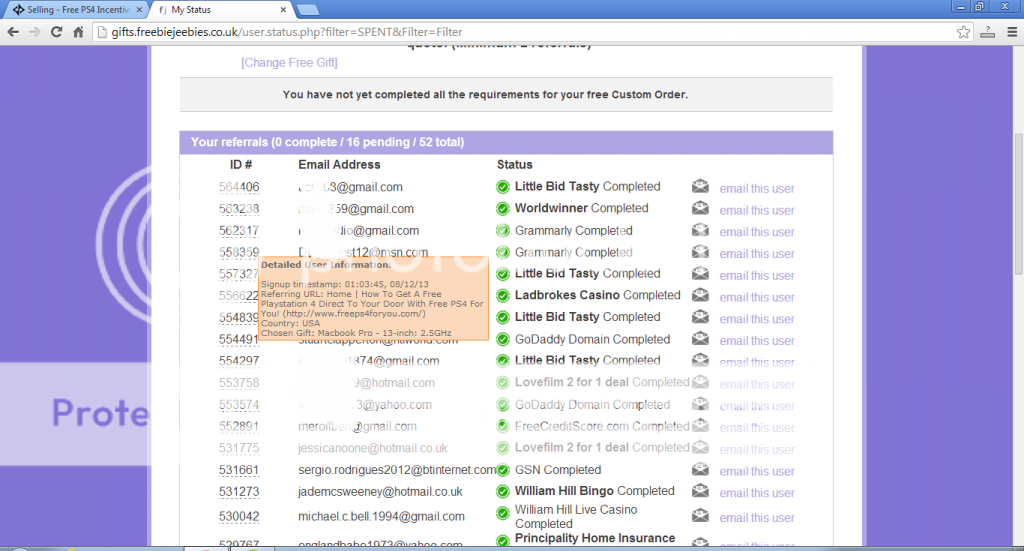This screenshot has width=1024, height=551.
Task: Open referral ID 531775 details
Action: click(x=239, y=449)
